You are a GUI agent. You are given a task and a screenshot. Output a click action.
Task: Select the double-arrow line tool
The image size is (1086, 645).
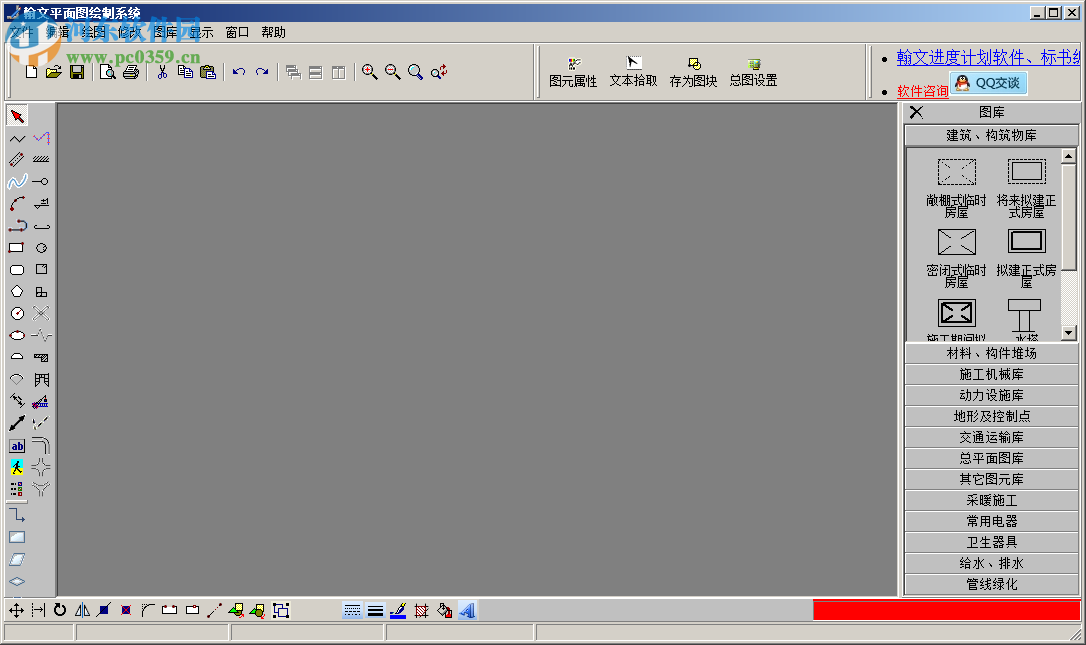pyautogui.click(x=17, y=423)
